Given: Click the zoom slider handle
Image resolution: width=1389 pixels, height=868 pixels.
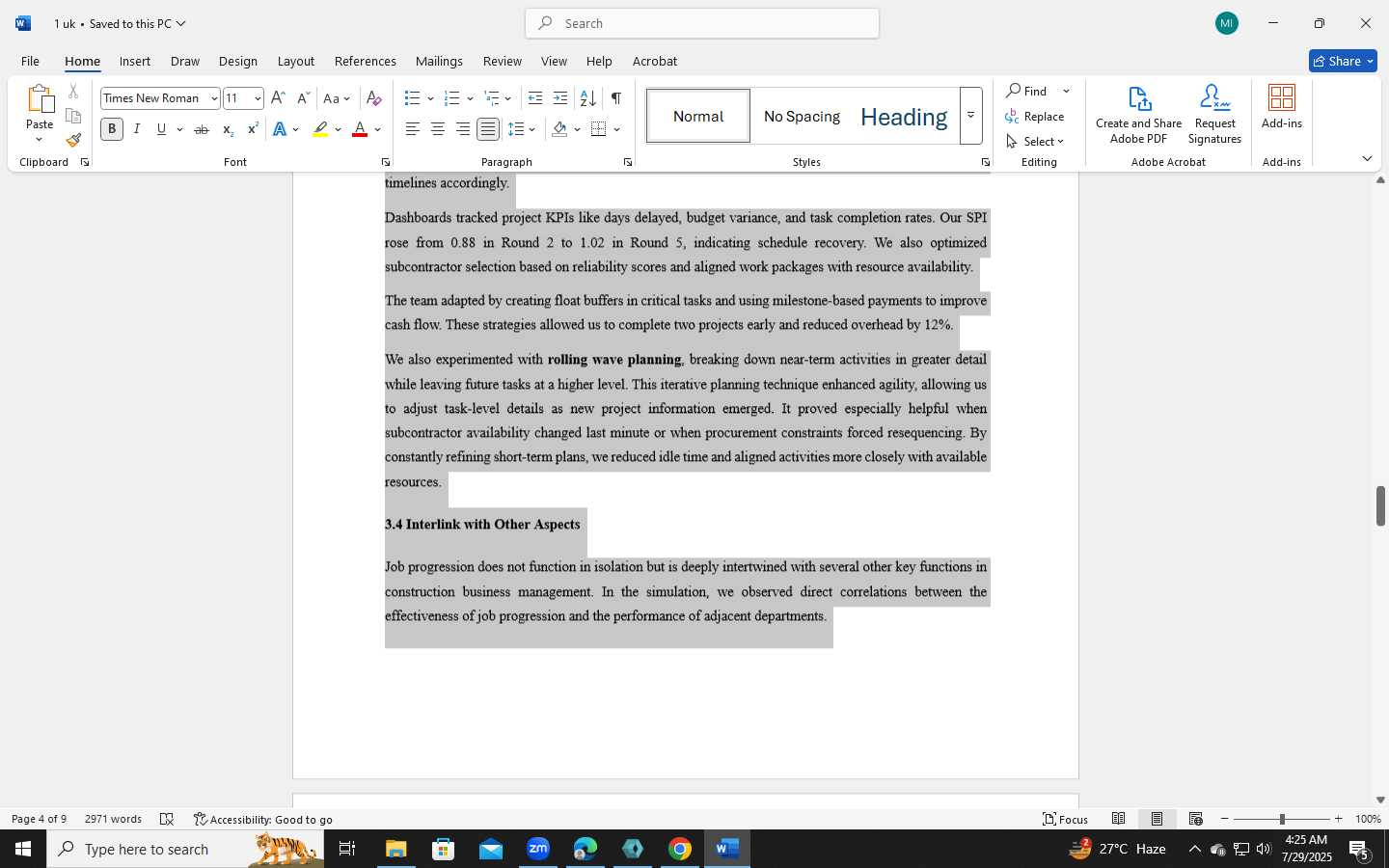Looking at the screenshot, I should (x=1282, y=819).
